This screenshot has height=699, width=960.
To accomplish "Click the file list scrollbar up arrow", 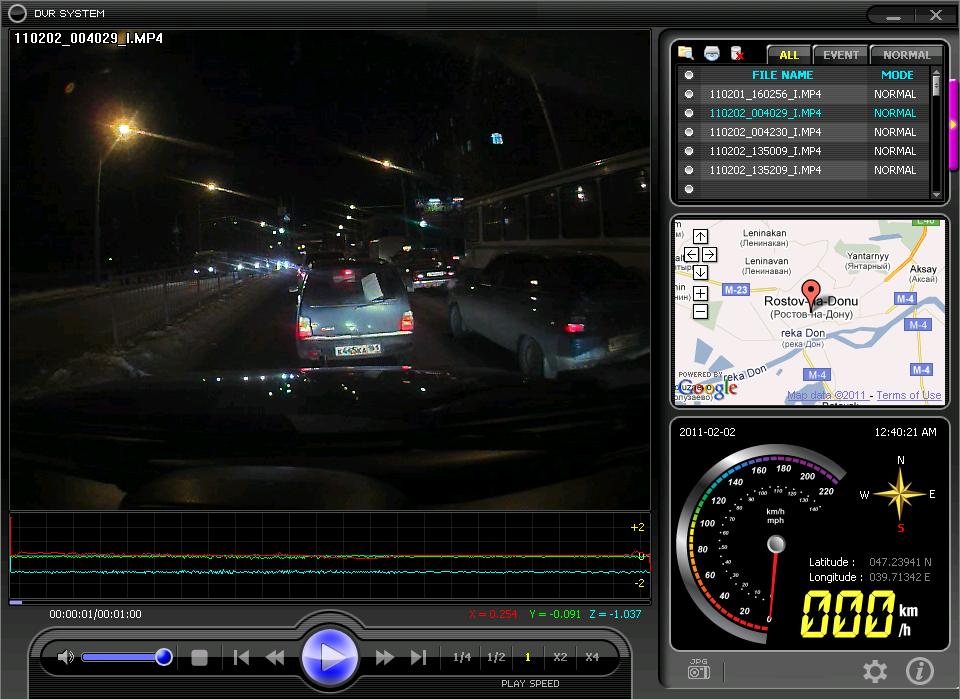I will [936, 72].
